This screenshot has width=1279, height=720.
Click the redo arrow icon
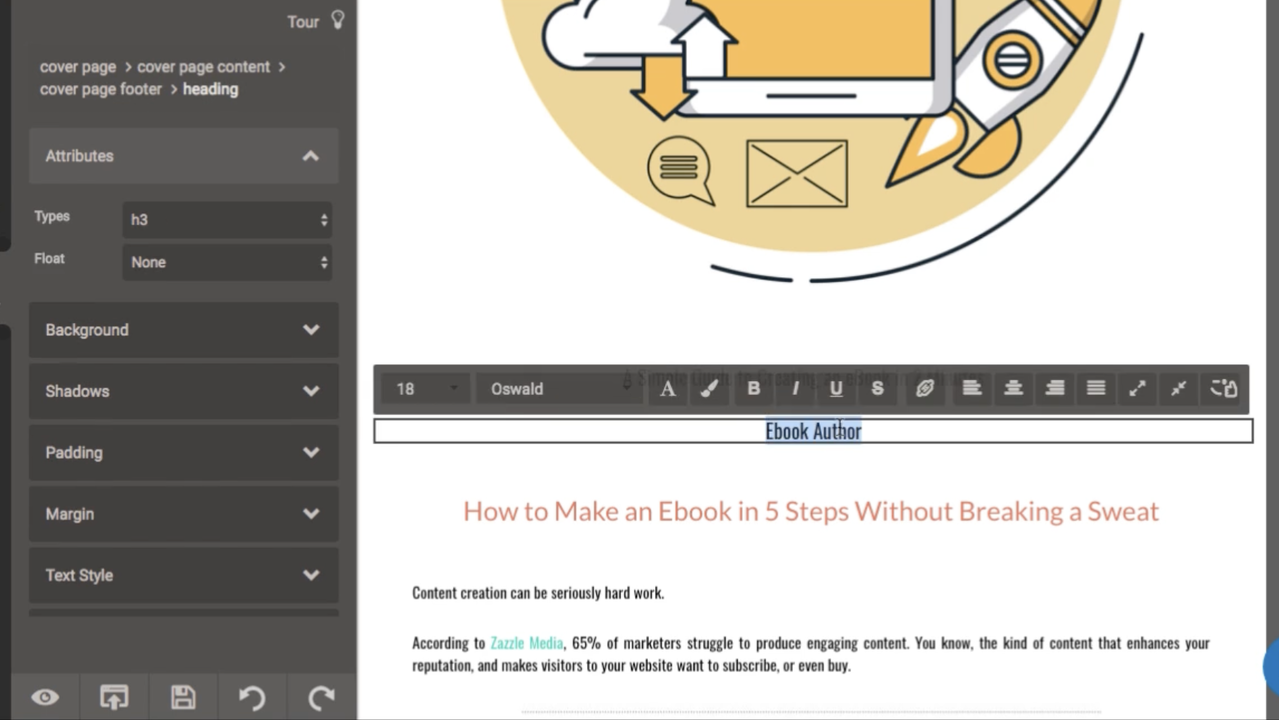[321, 697]
